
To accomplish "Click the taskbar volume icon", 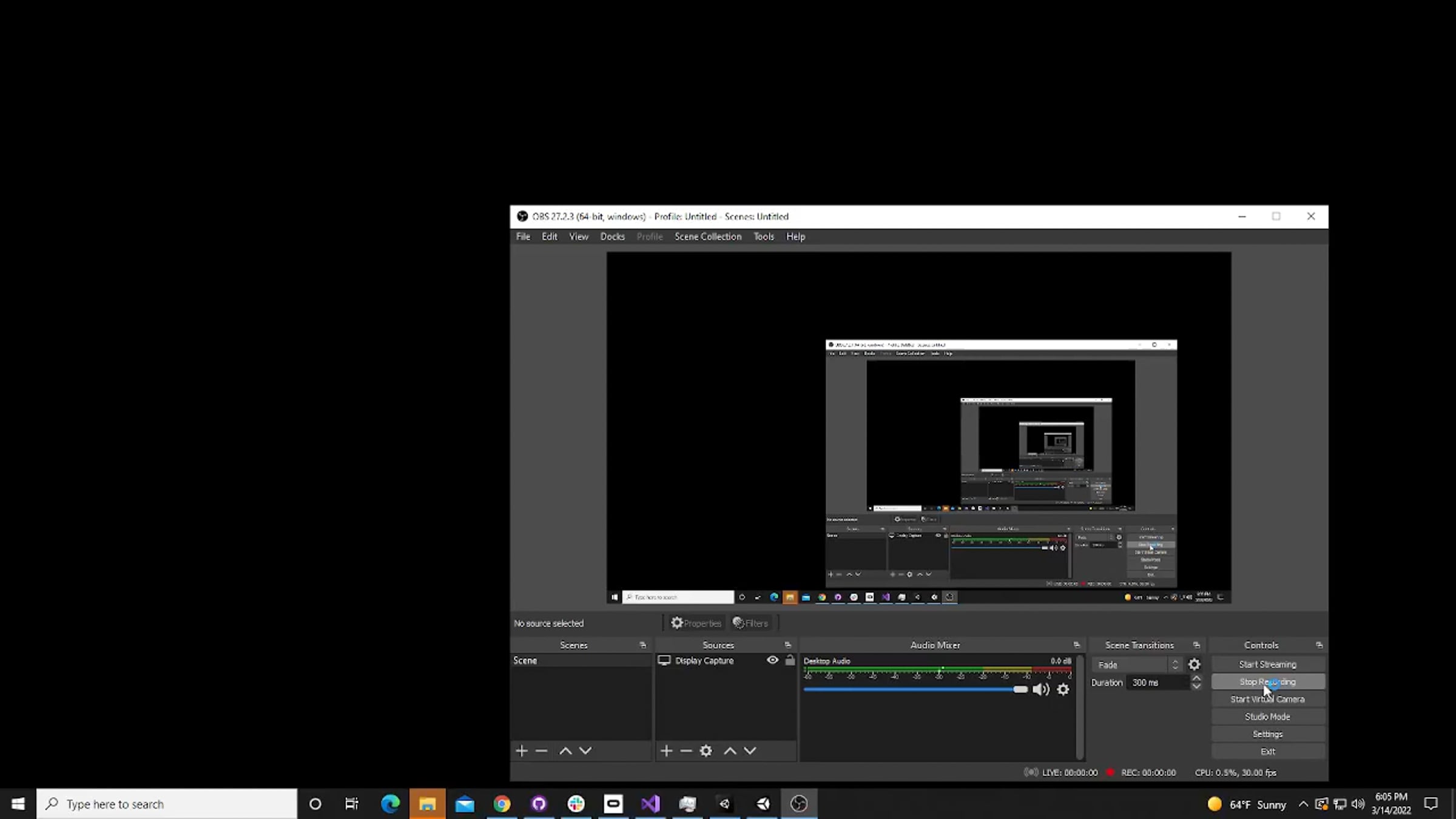I will click(1358, 804).
